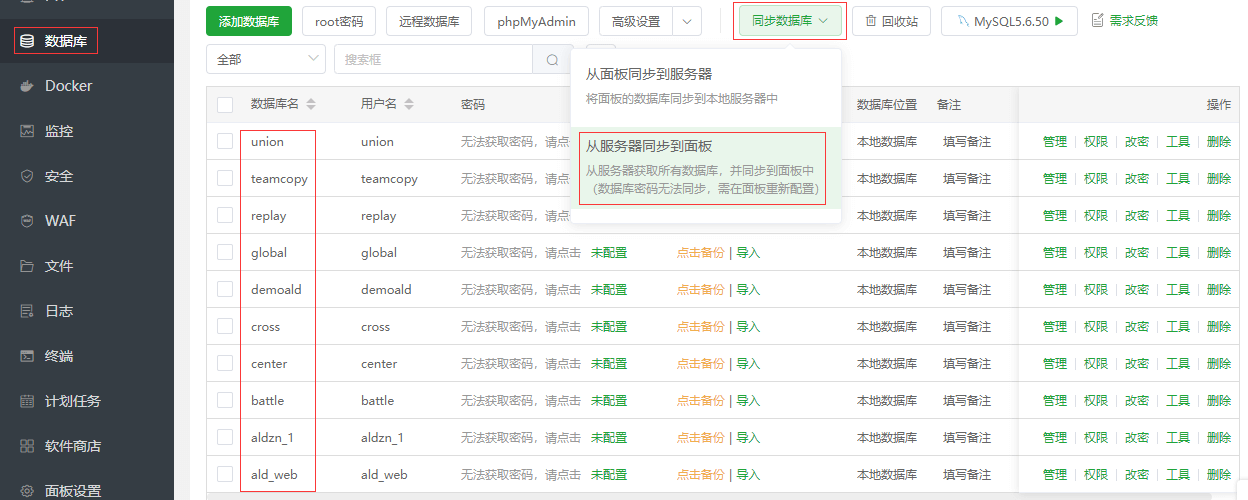Click the 软件商店 grid icon in sidebar

pos(27,446)
